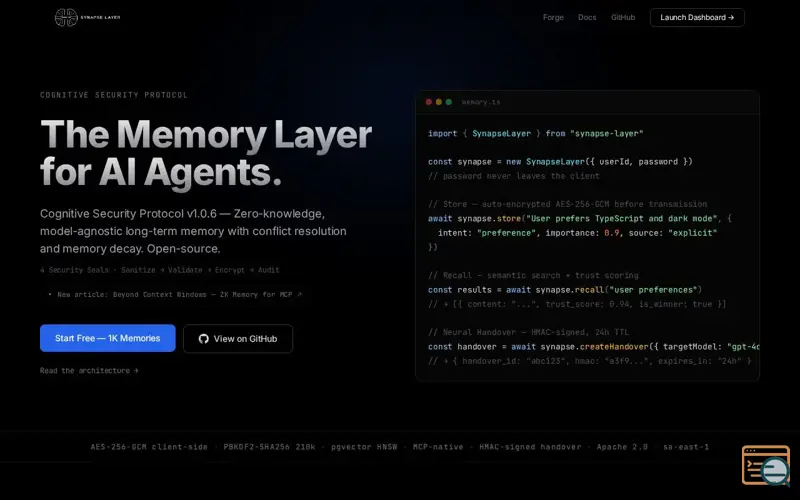Click AES-256-GCM client-side footer text
Screen dimensions: 800x500
149,447
